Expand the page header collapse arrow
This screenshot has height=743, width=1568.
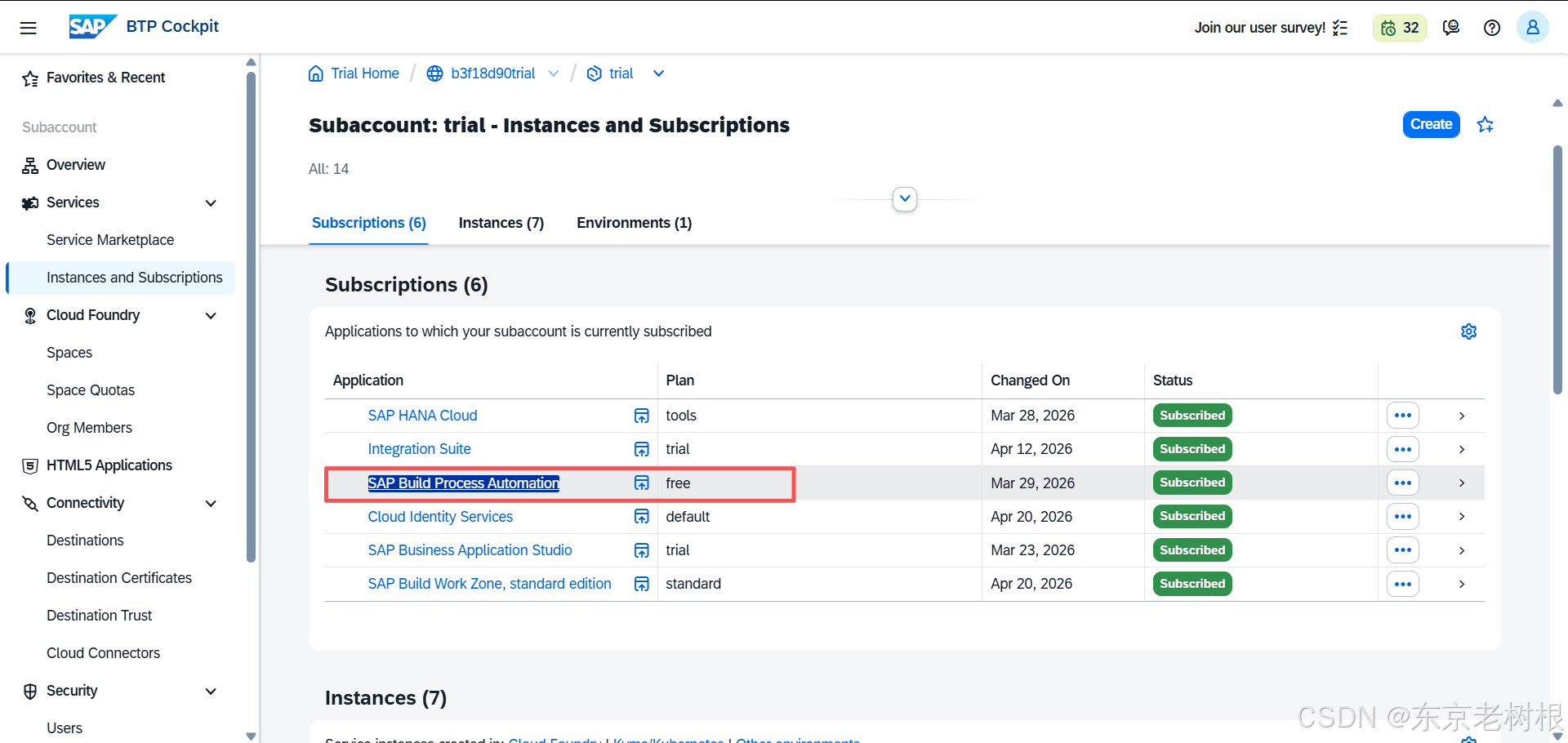tap(905, 198)
